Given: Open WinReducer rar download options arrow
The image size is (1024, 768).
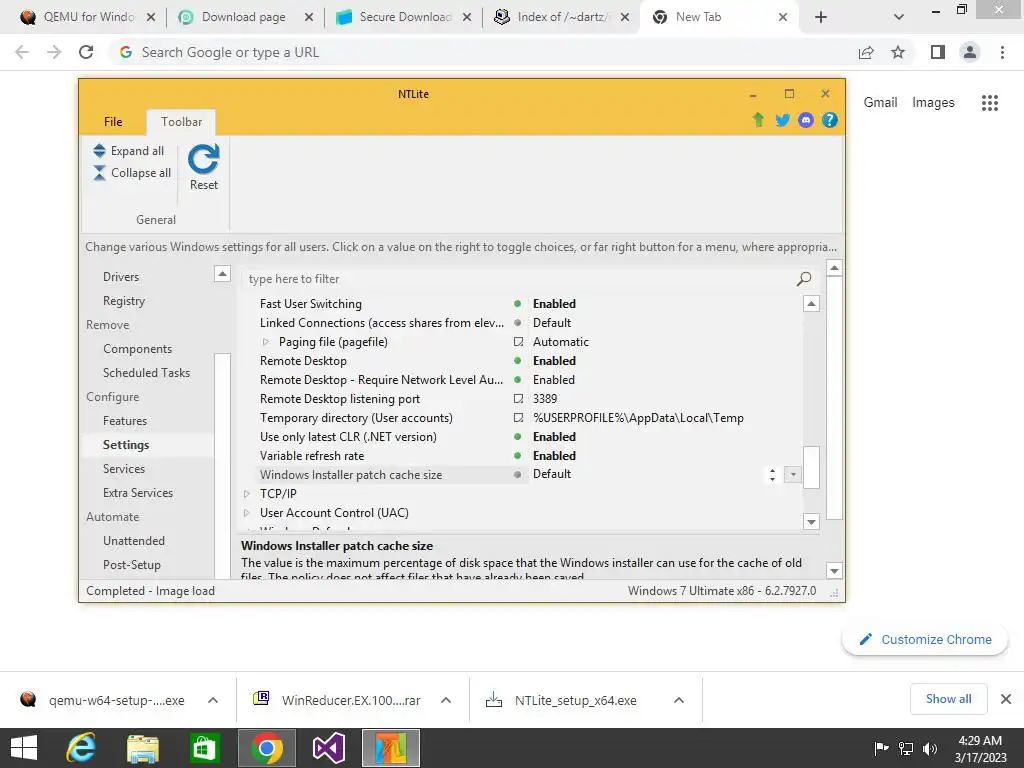Looking at the screenshot, I should tap(446, 700).
